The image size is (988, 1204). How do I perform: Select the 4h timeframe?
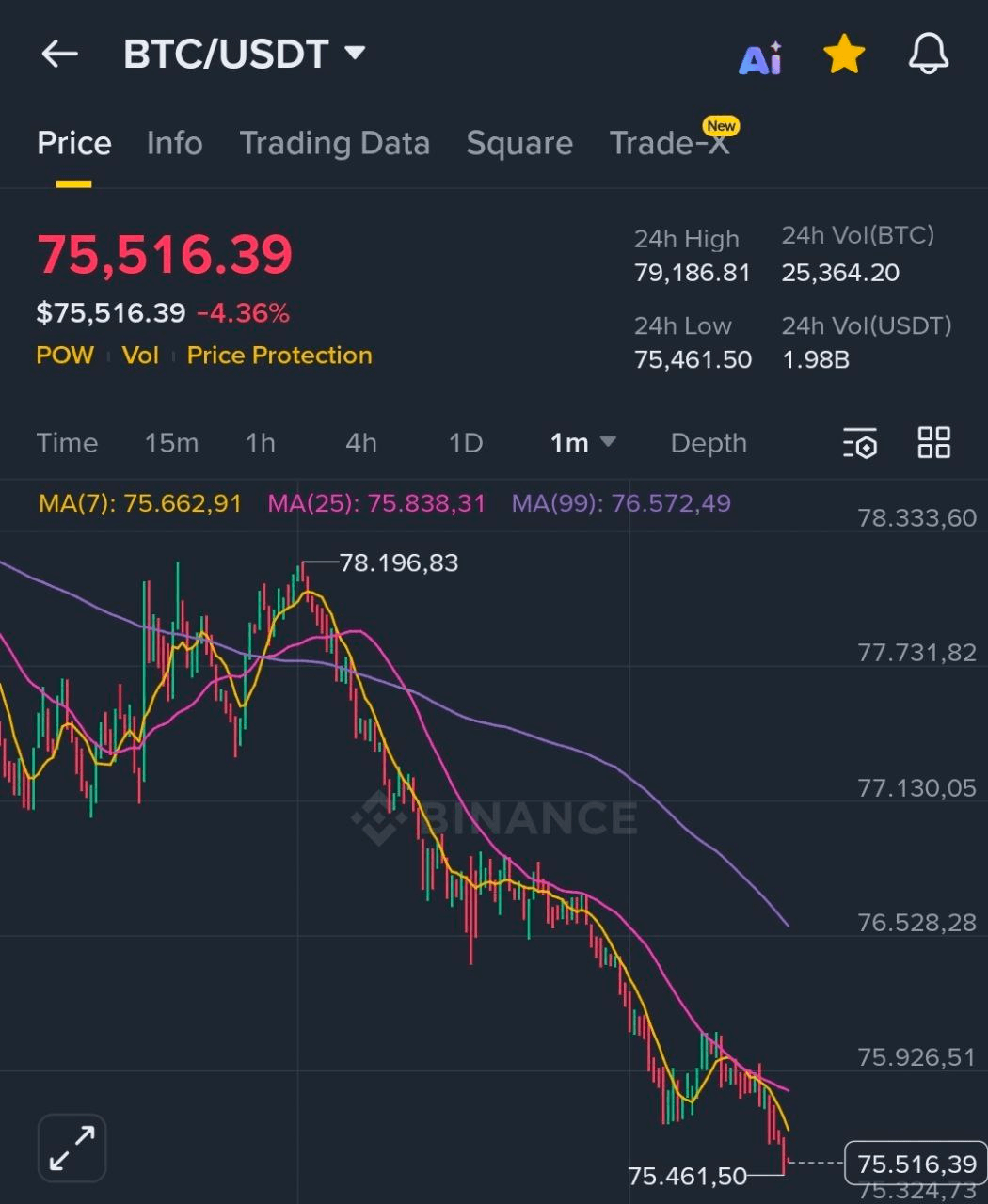pos(361,442)
